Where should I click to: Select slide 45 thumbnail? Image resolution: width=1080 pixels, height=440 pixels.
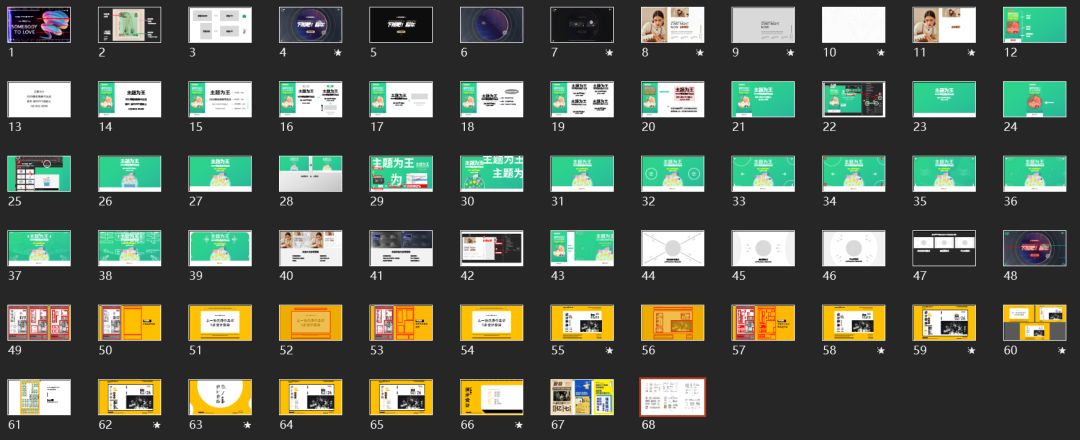(763, 248)
